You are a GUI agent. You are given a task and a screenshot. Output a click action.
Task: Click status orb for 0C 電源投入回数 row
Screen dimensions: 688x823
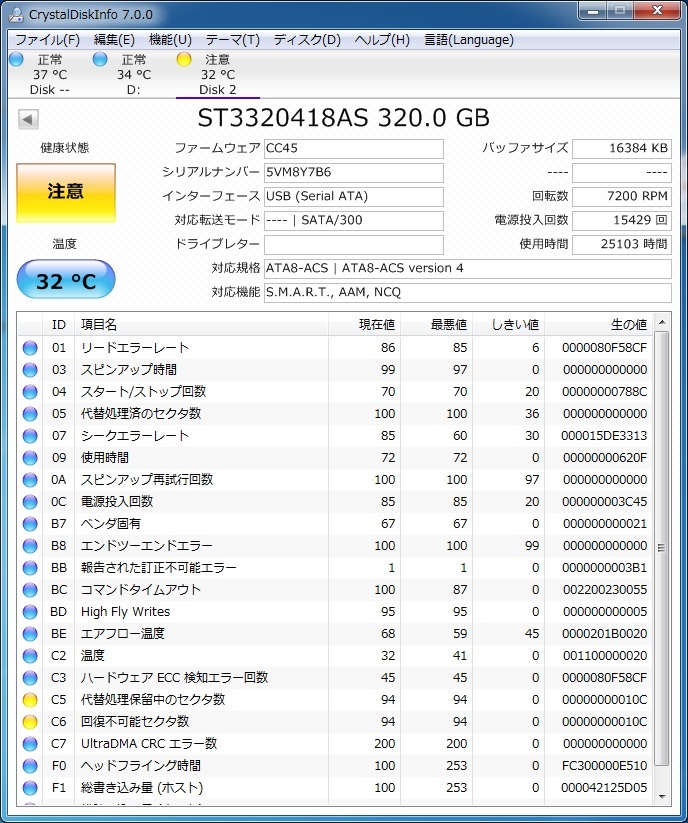pyautogui.click(x=30, y=502)
